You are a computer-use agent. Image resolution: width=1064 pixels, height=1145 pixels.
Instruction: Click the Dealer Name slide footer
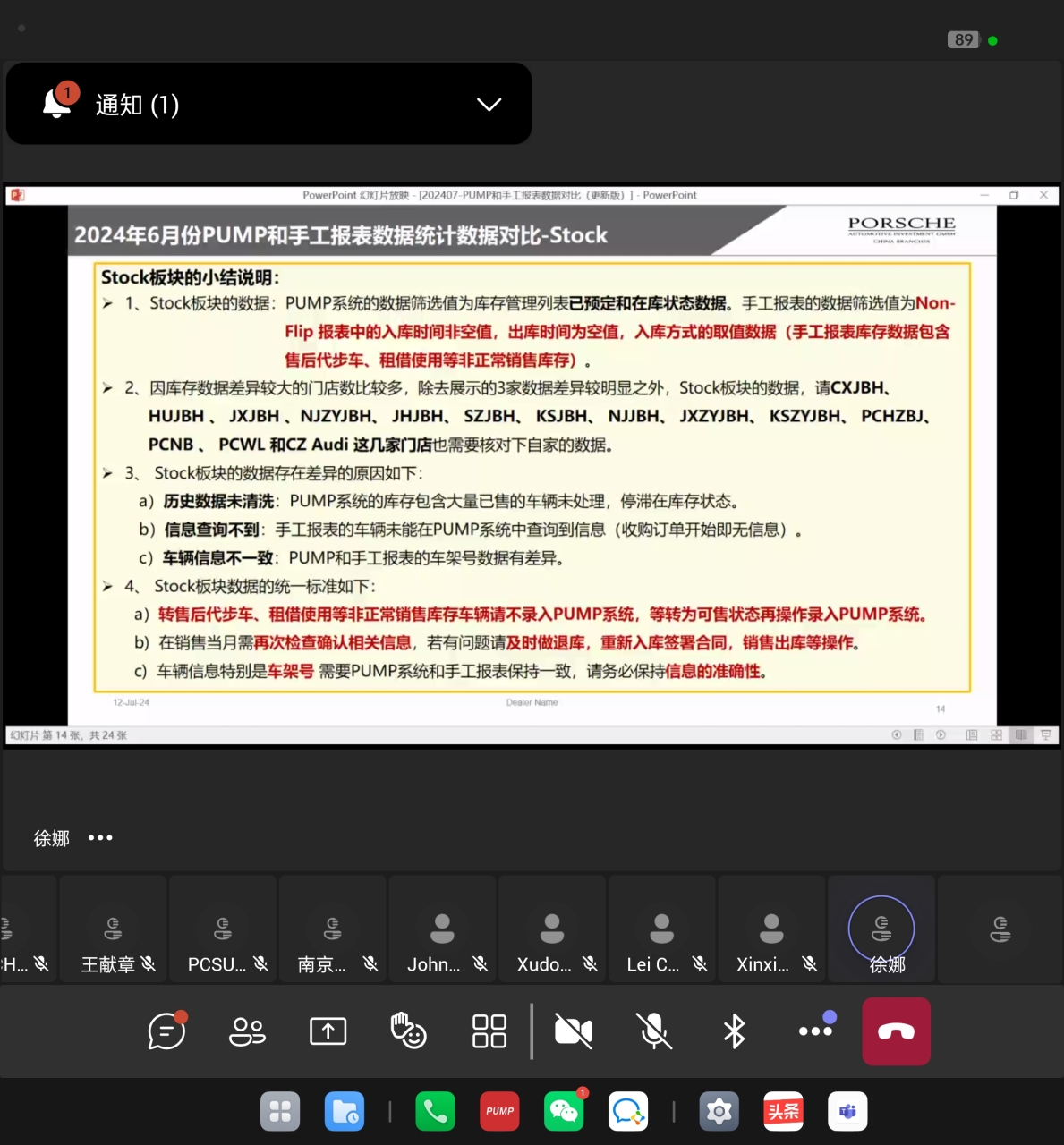coord(532,702)
